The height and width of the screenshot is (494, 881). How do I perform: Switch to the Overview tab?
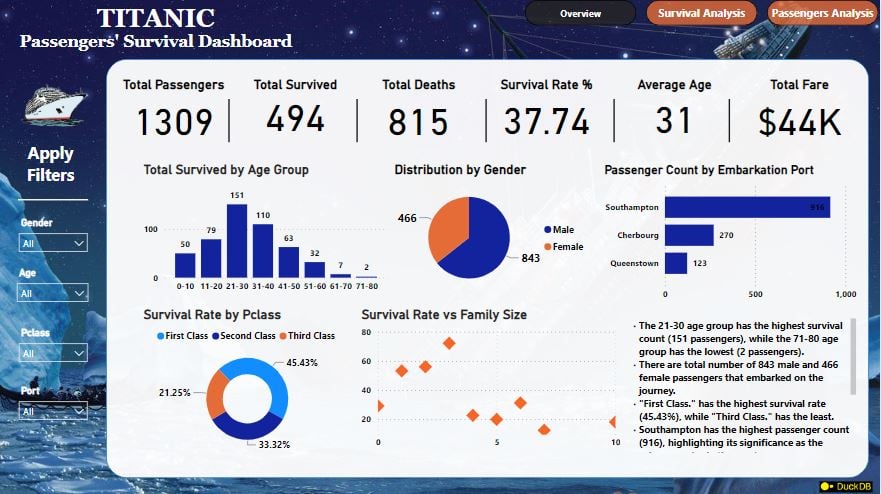580,13
